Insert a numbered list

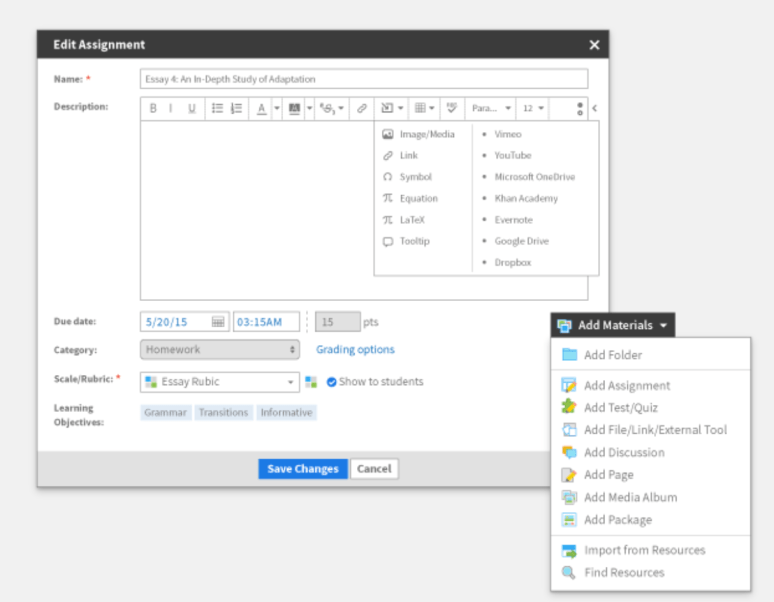pos(236,108)
